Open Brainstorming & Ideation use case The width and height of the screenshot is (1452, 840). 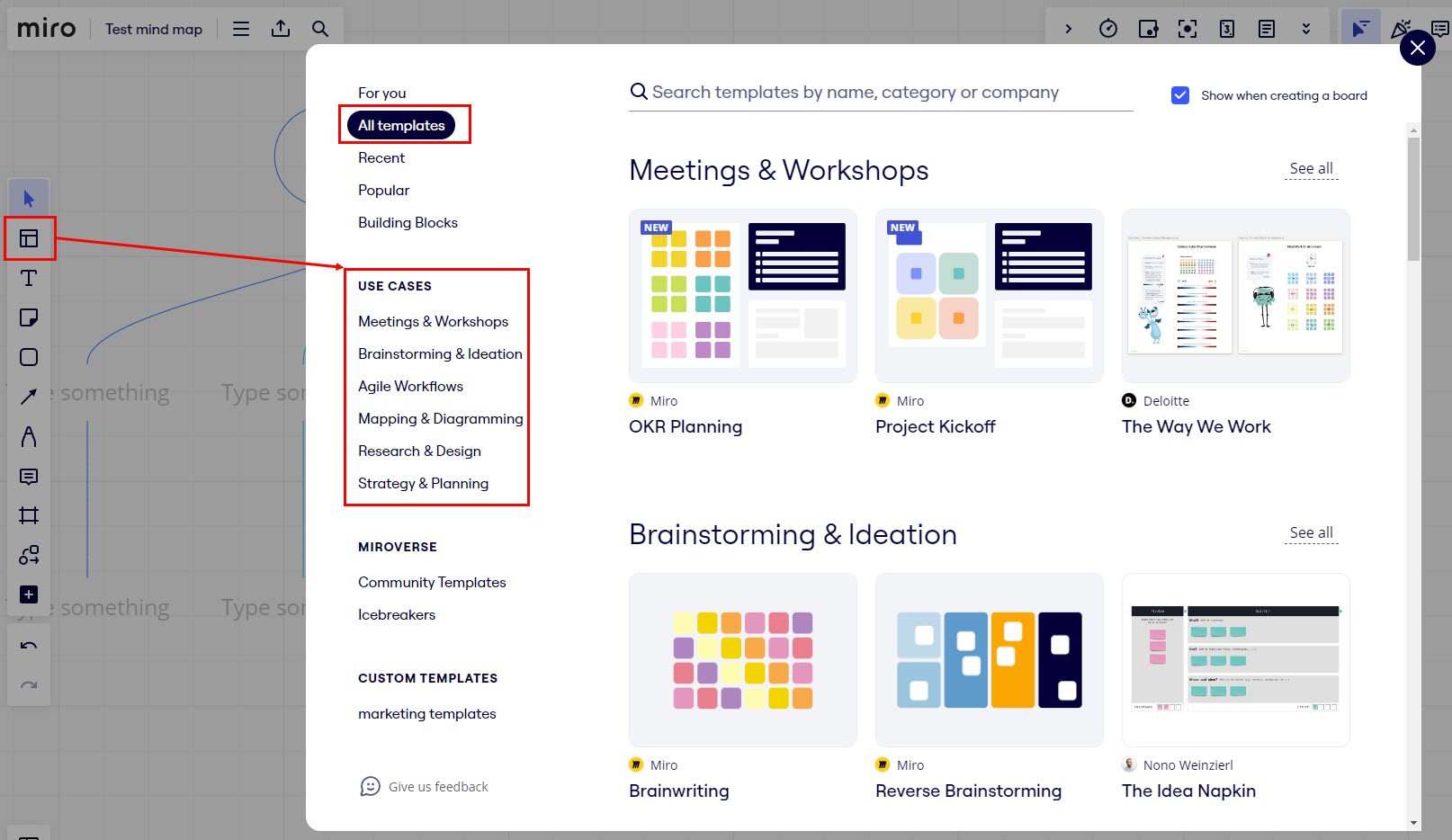[440, 353]
